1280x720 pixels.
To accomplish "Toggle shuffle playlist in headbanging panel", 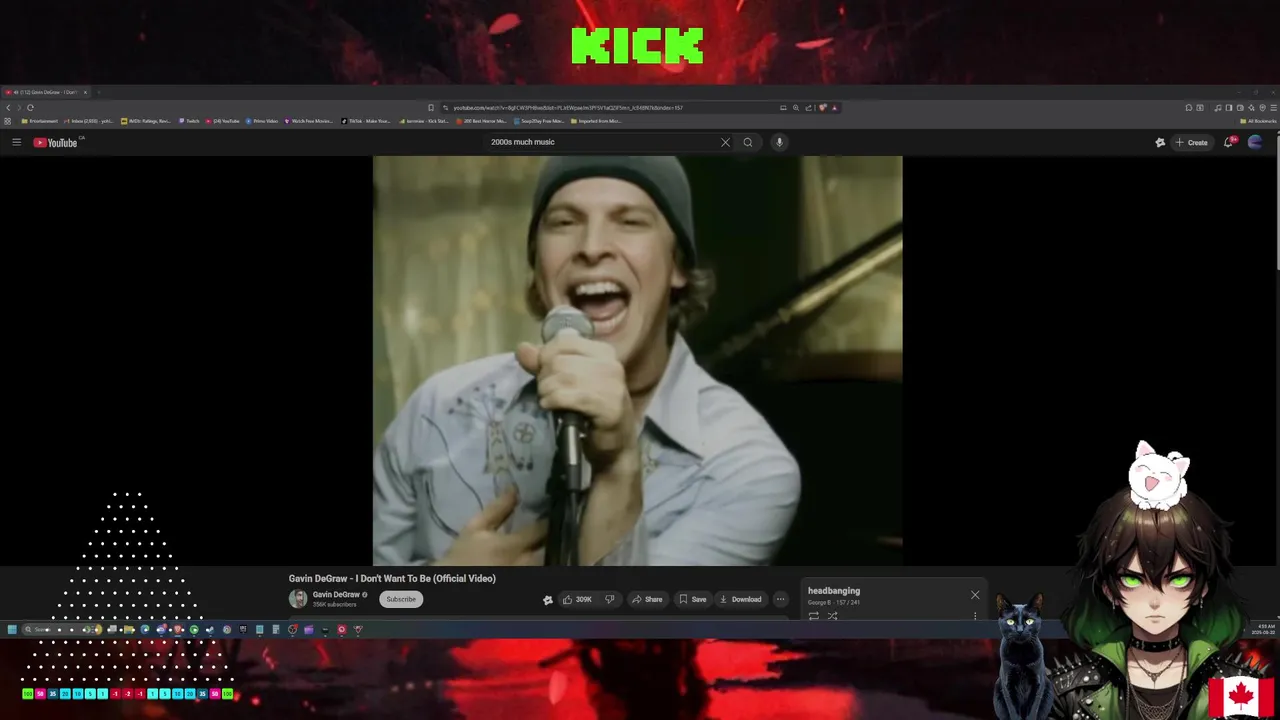I will 832,616.
